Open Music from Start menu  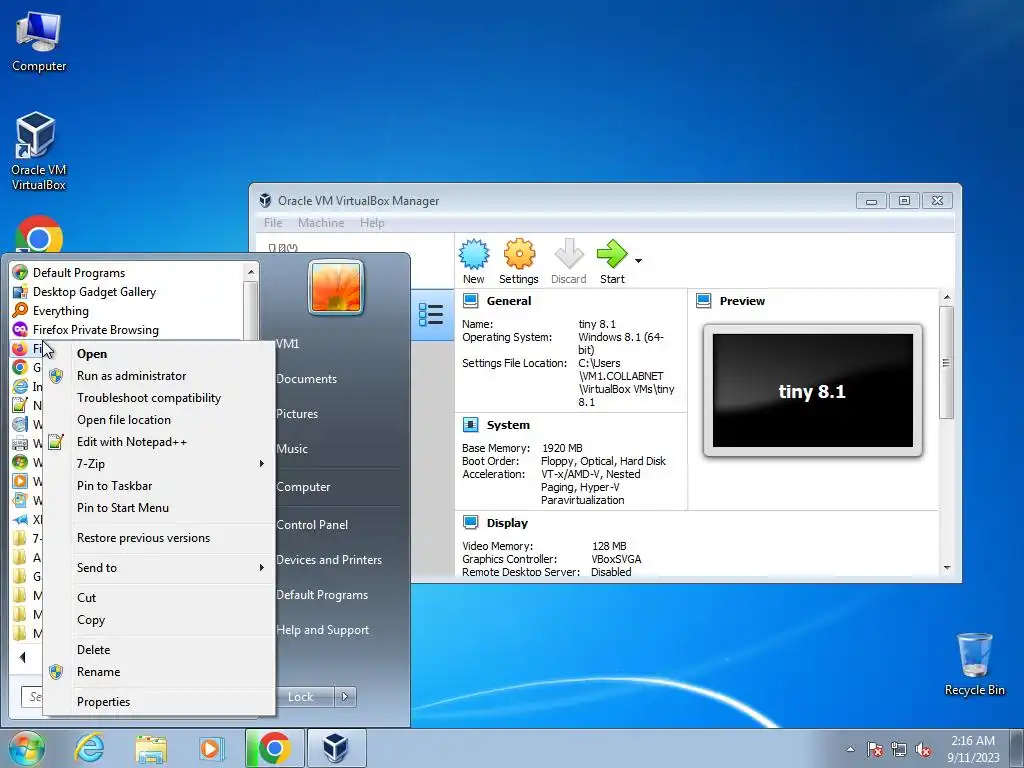292,449
